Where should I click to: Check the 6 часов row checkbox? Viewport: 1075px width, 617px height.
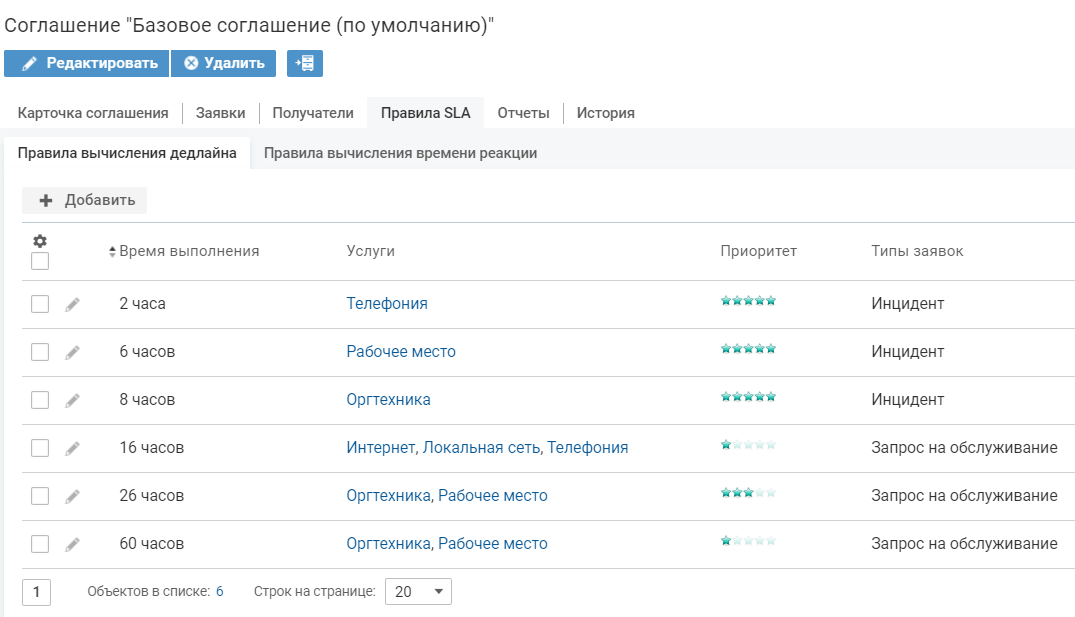(x=40, y=352)
